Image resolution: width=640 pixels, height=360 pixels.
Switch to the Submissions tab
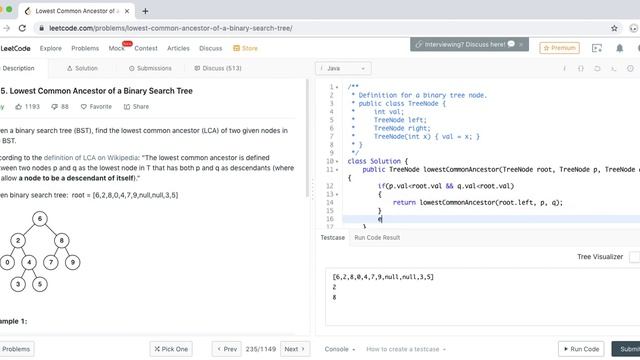pos(150,68)
